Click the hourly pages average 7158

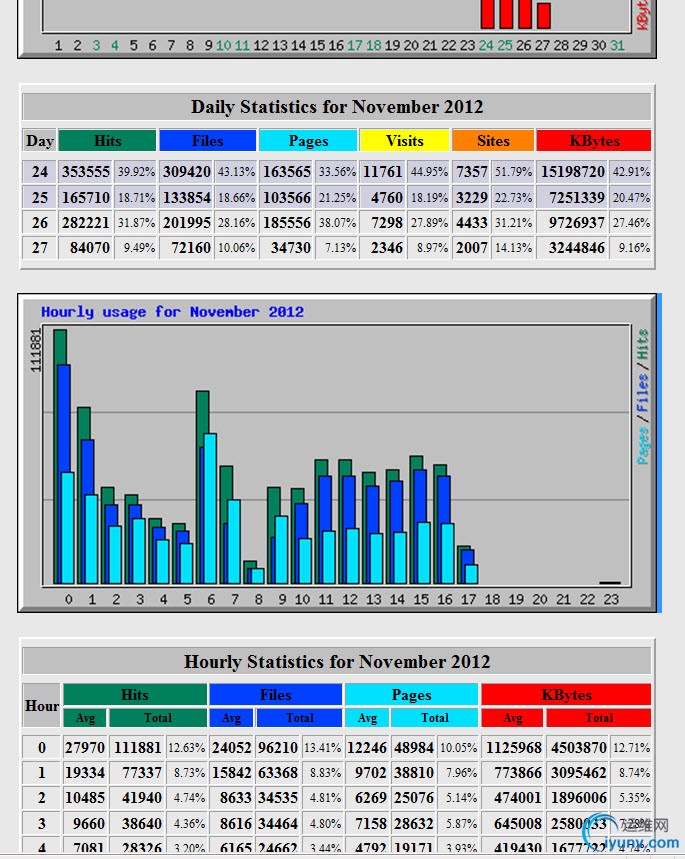[371, 823]
